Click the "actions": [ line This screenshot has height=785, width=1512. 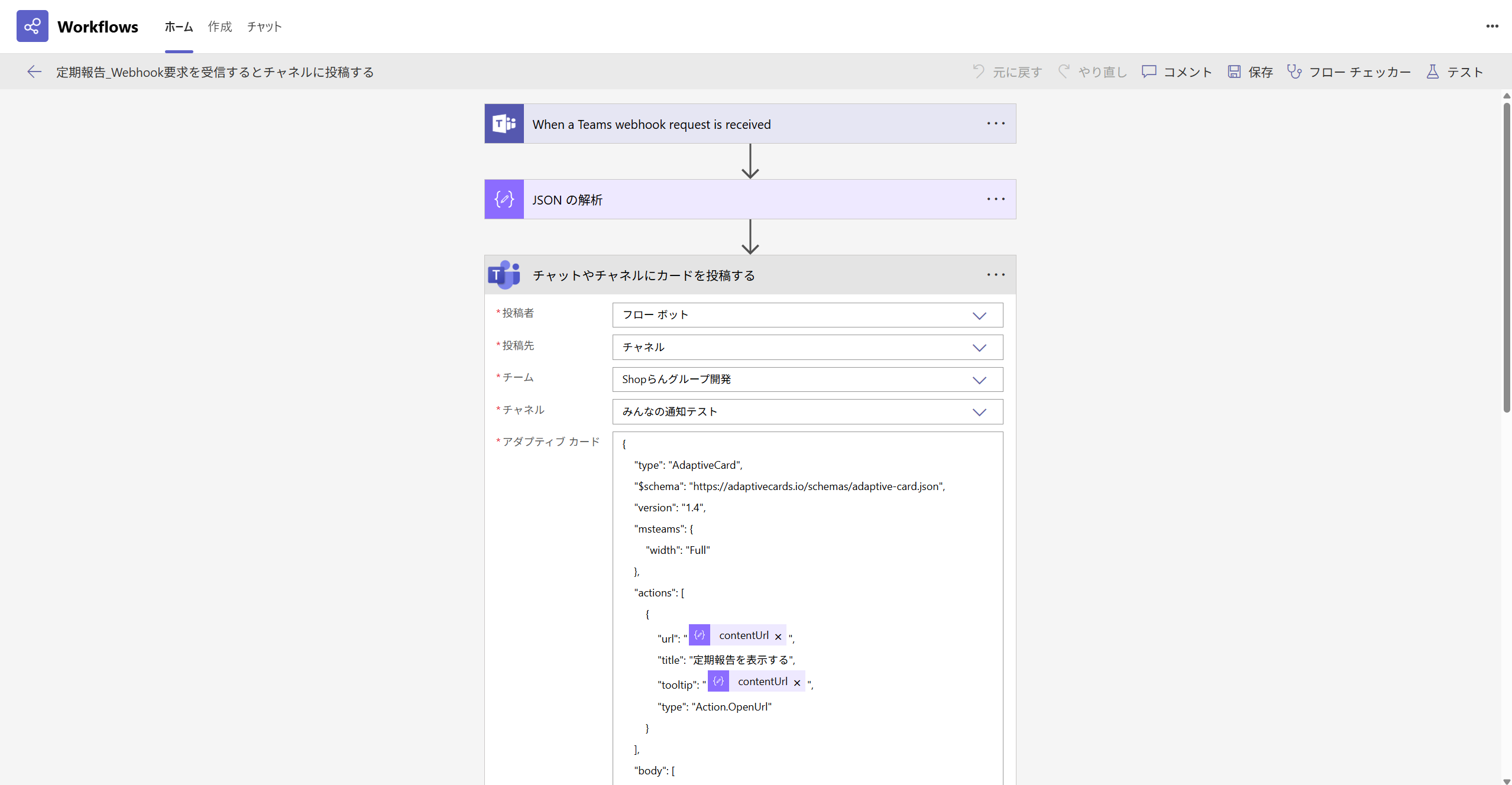[659, 593]
